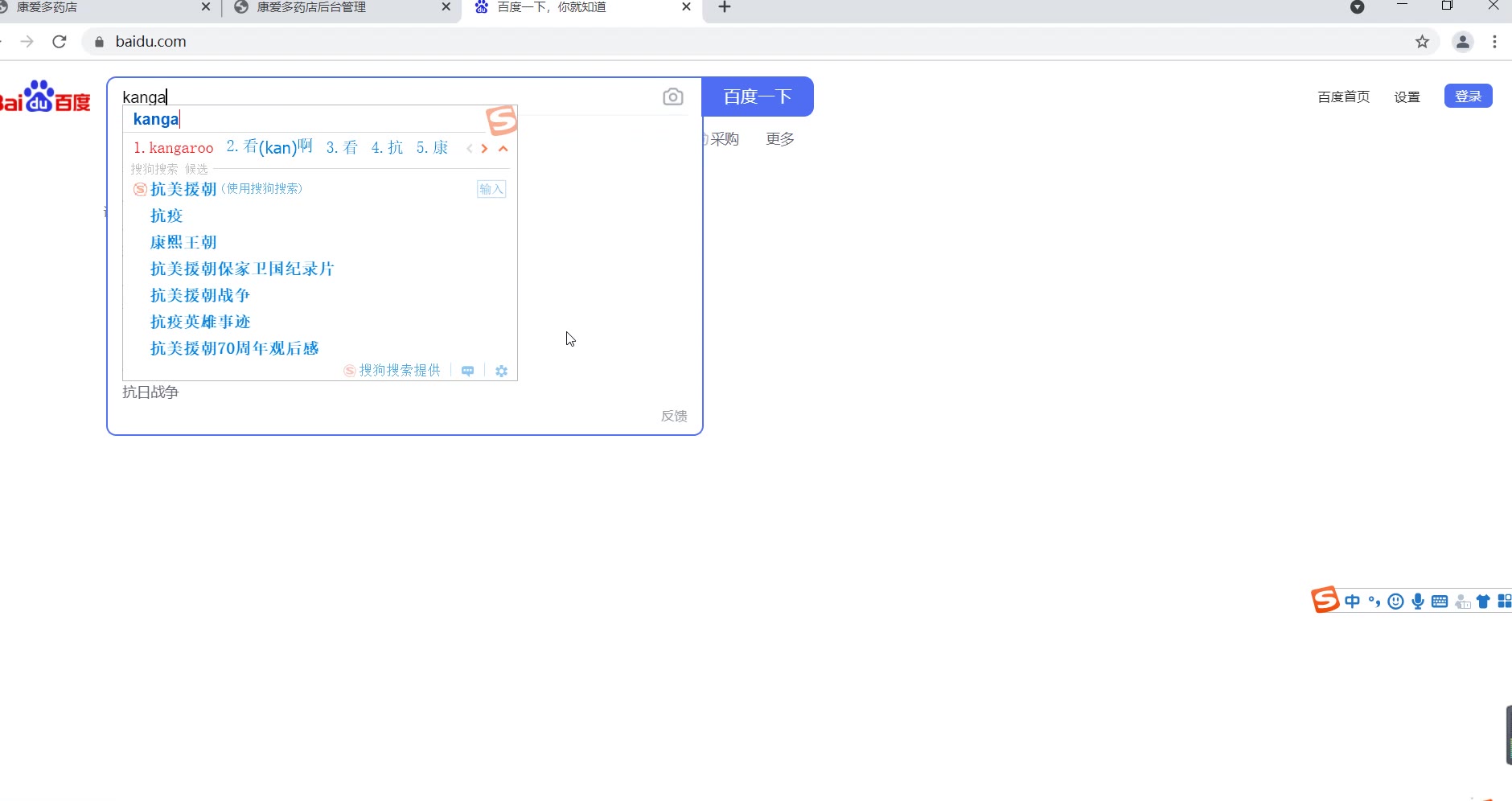The image size is (1512, 801).
Task: Toggle Chinese/English mode on Sogou toolbar
Action: coord(1353,602)
